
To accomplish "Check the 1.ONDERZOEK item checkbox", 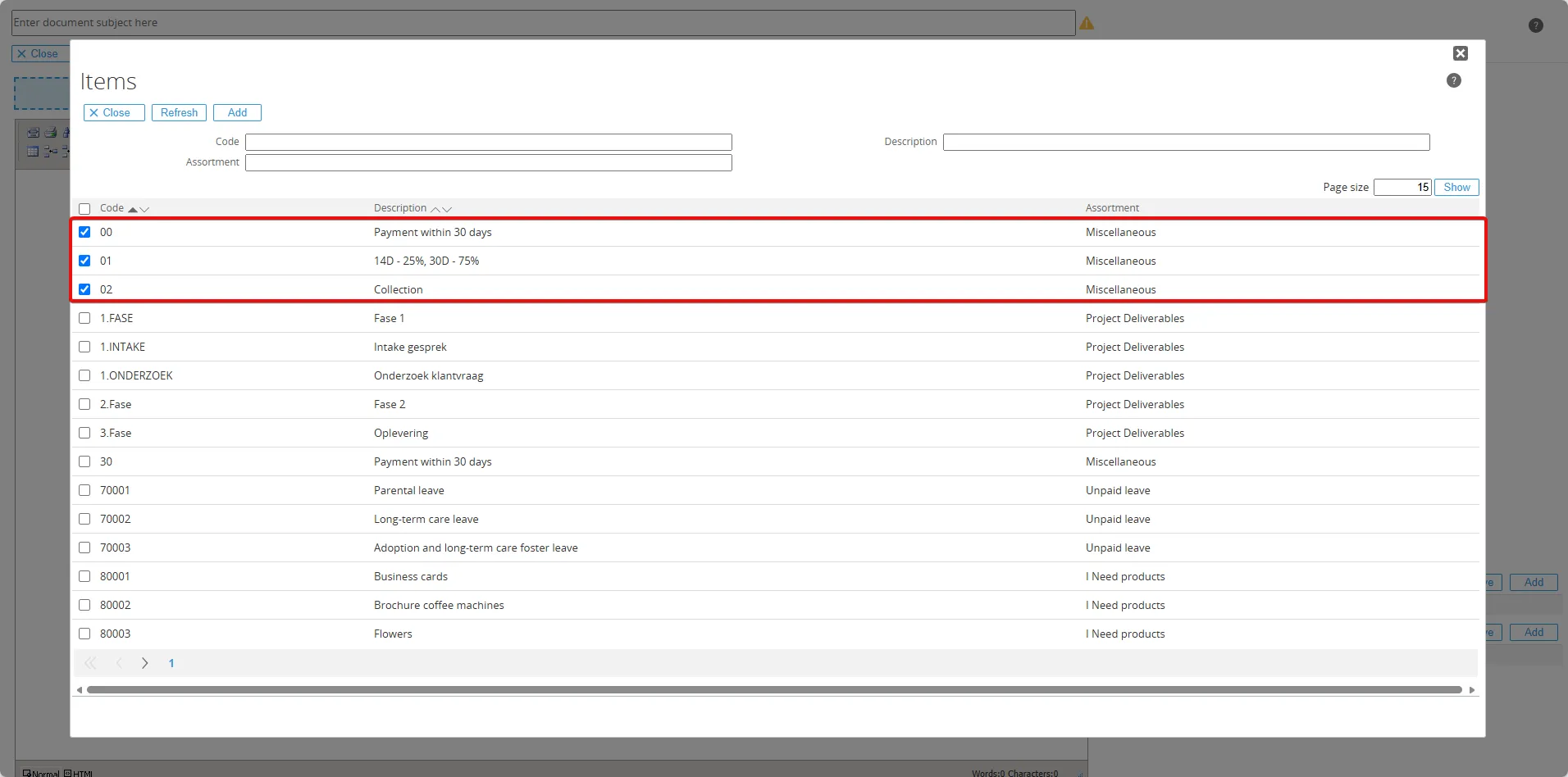I will 84,375.
